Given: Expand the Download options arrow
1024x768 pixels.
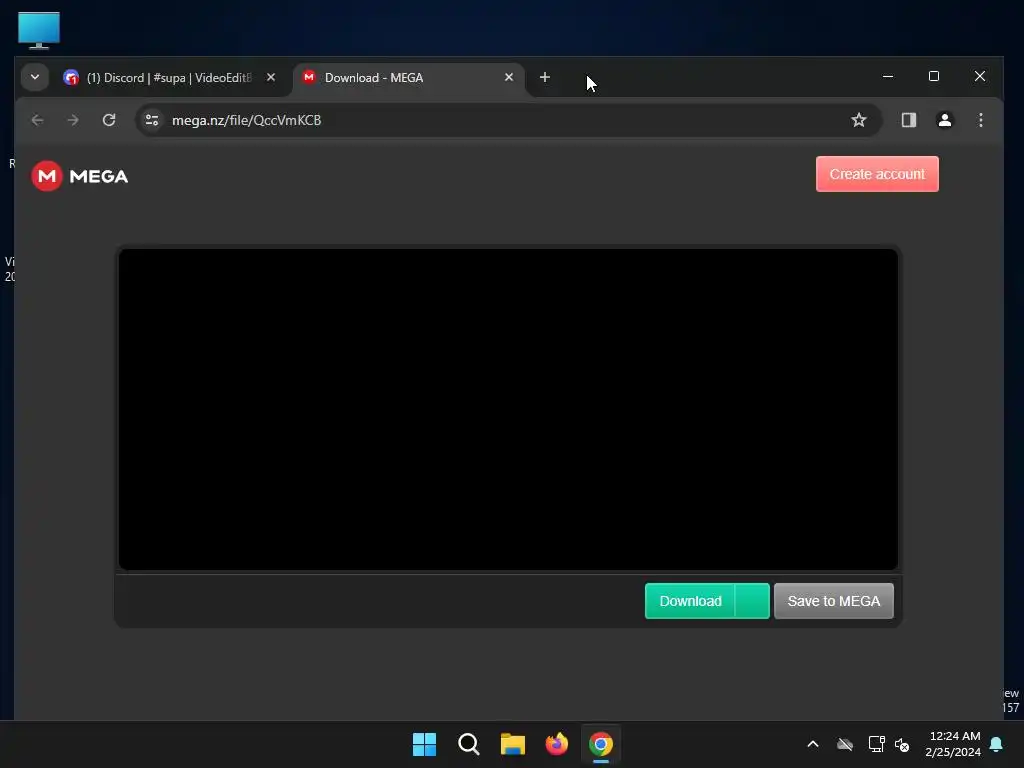Looking at the screenshot, I should tap(752, 601).
